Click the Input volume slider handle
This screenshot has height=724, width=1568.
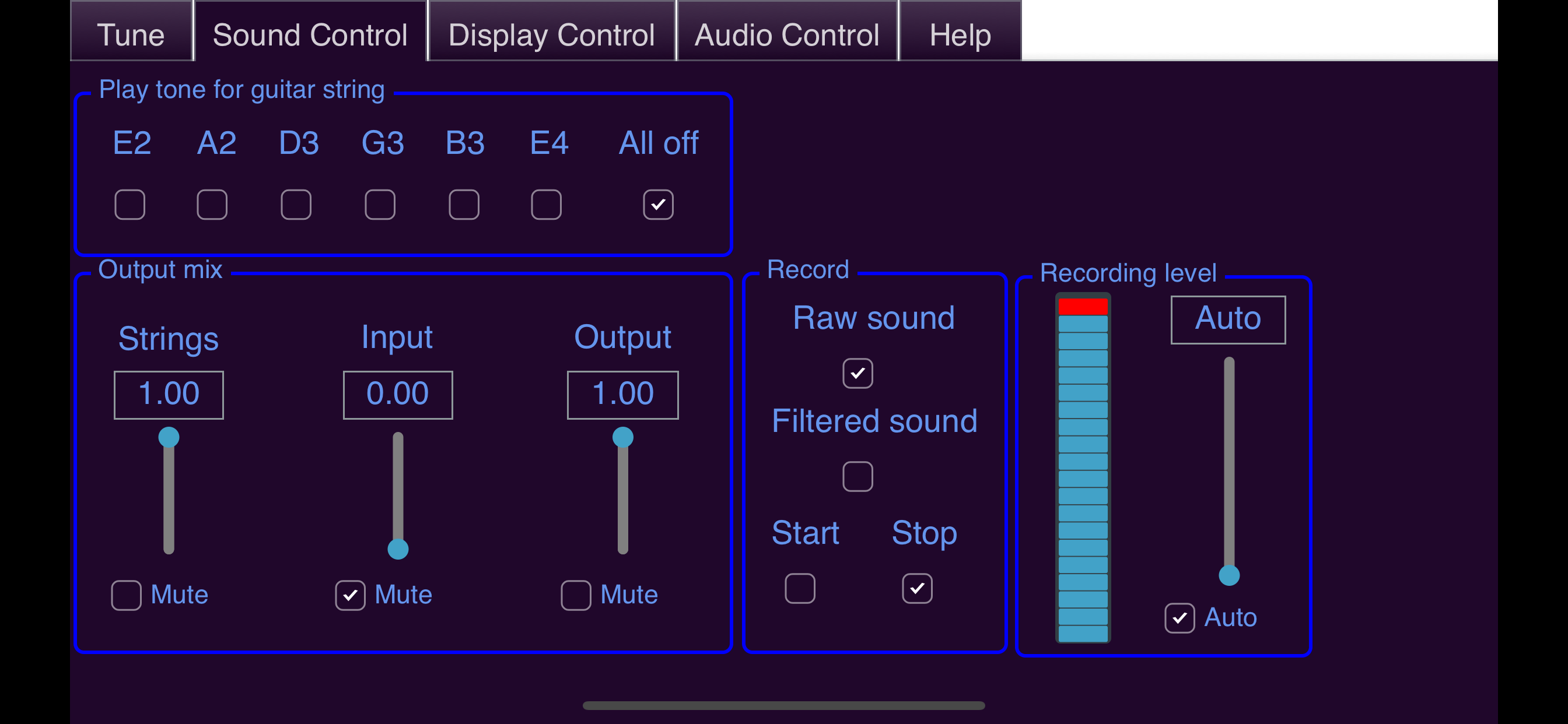click(x=397, y=549)
